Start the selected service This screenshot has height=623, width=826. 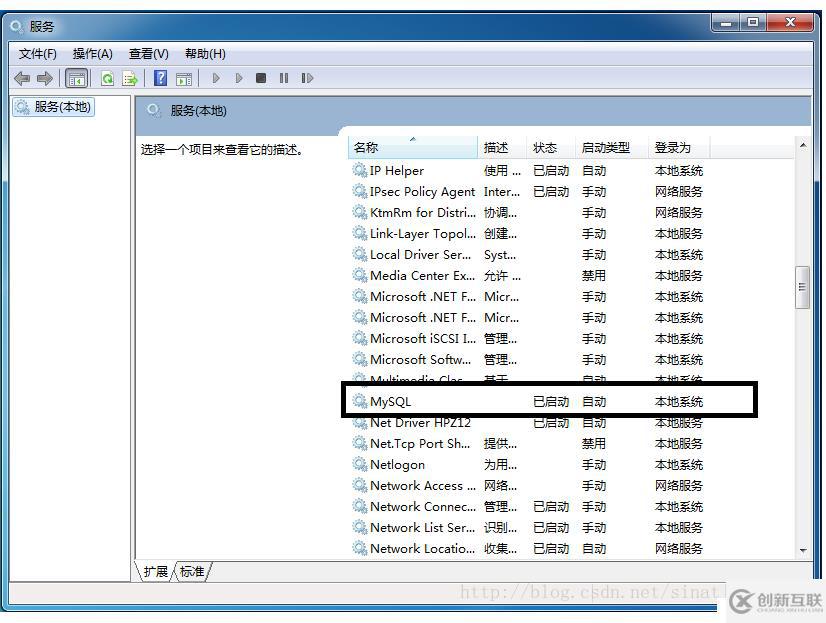(216, 78)
